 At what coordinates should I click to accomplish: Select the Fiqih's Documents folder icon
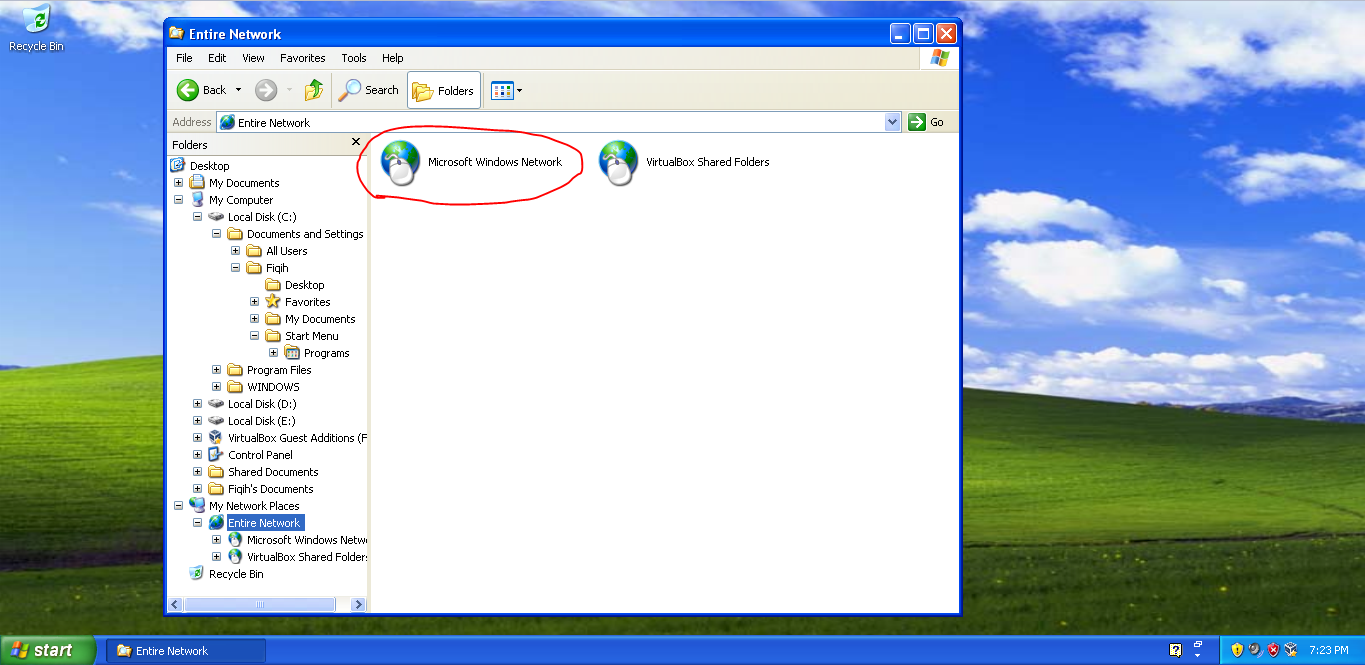[x=216, y=489]
